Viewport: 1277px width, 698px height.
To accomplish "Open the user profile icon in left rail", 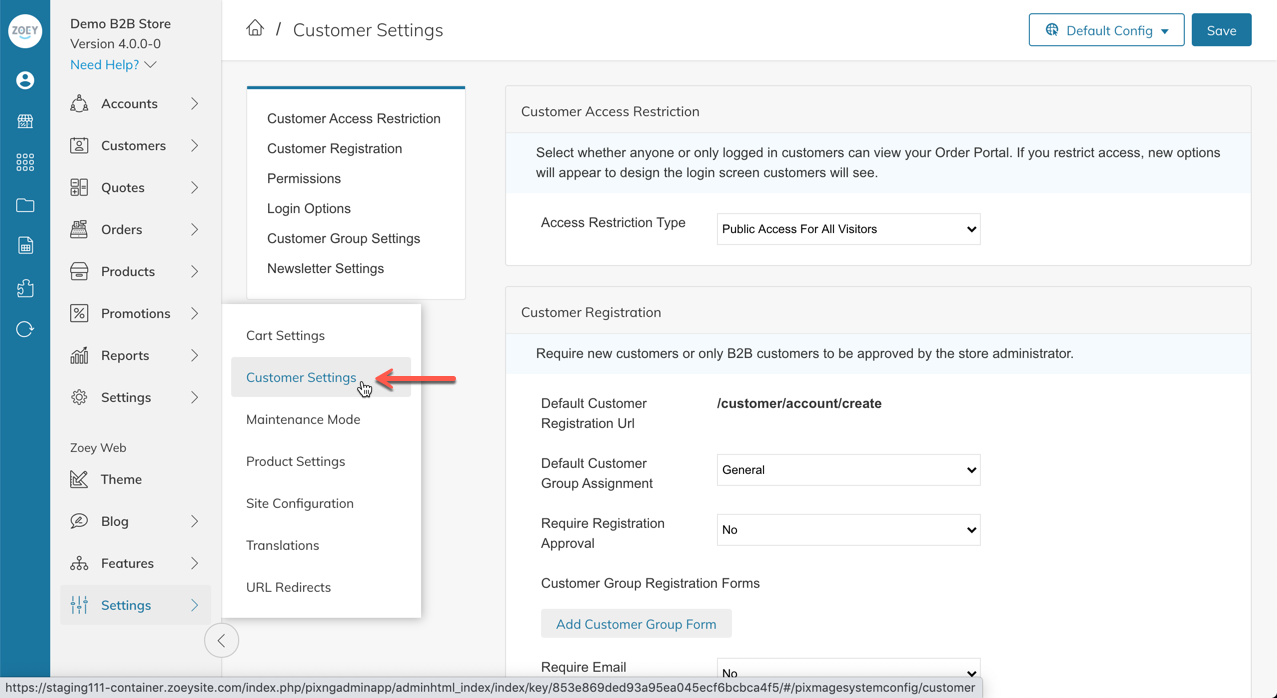I will pos(25,80).
